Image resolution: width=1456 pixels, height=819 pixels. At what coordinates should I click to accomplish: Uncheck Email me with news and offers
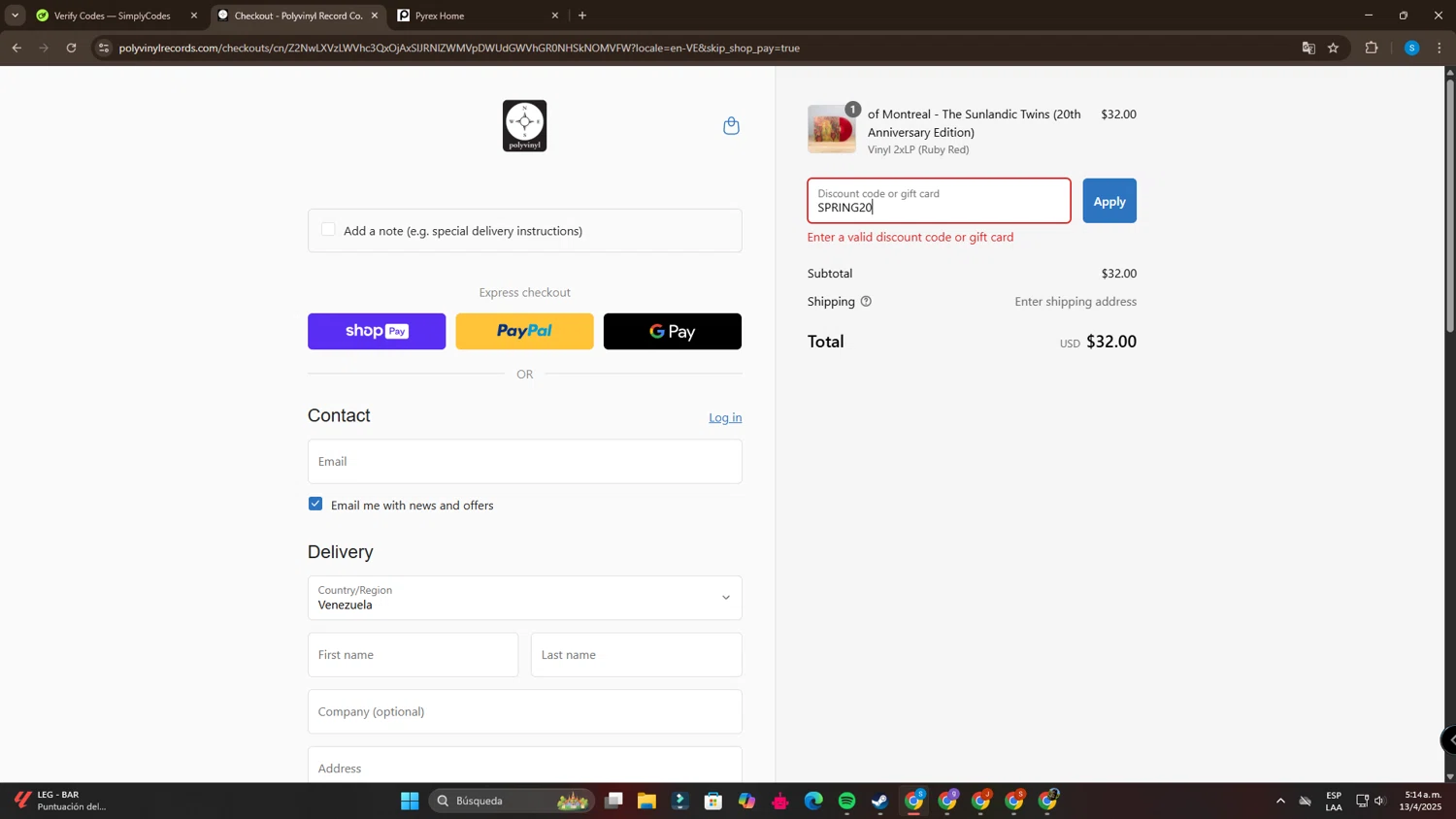pyautogui.click(x=315, y=504)
